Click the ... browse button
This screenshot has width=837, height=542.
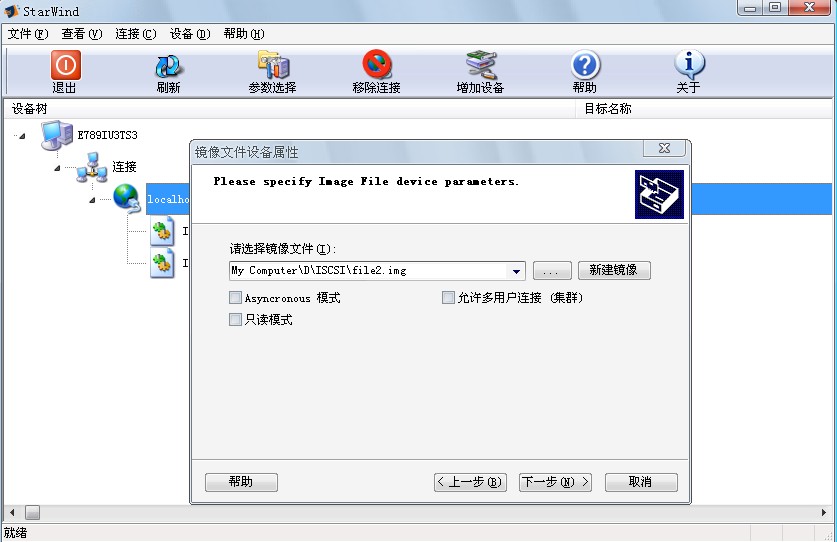point(552,271)
